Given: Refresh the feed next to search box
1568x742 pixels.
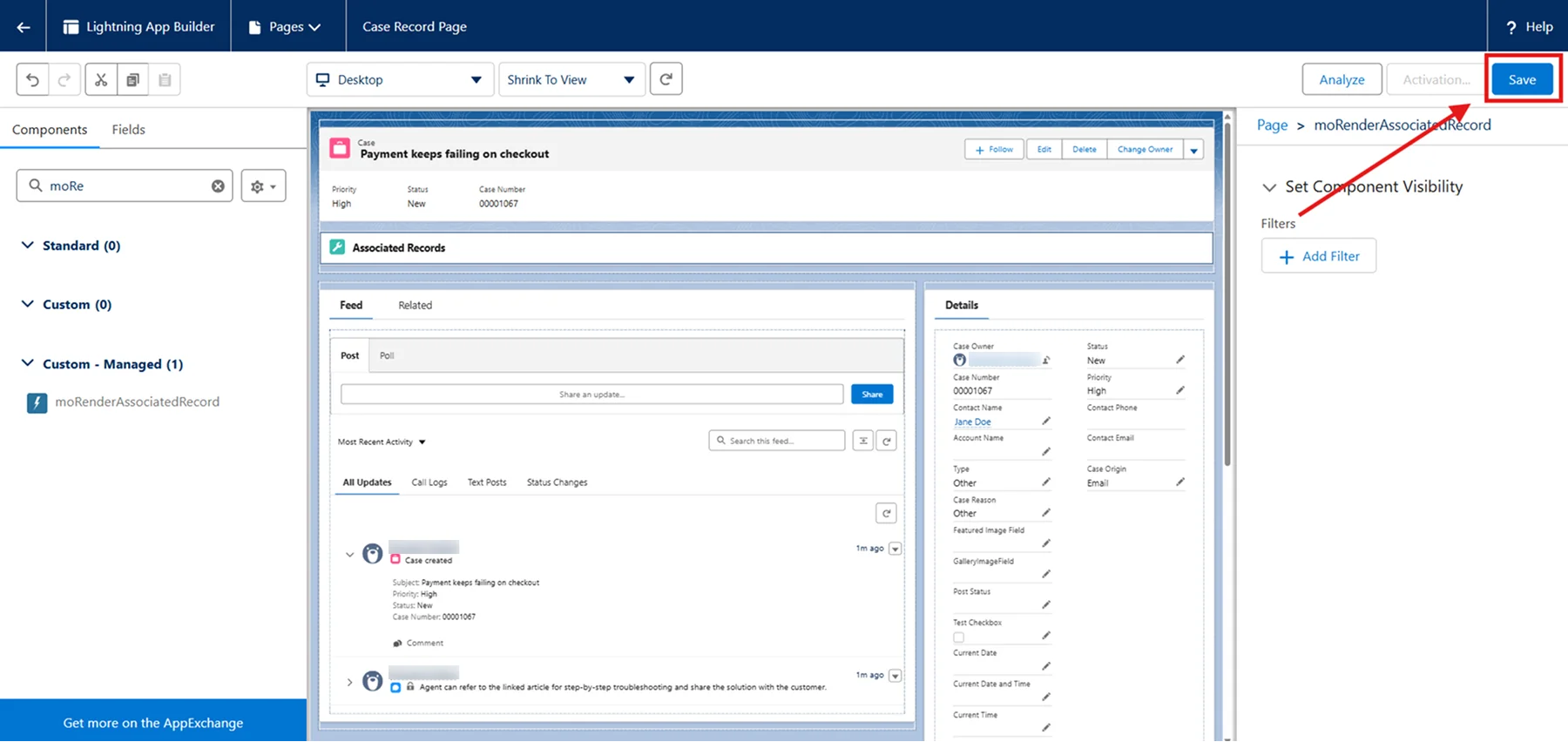Looking at the screenshot, I should click(887, 441).
